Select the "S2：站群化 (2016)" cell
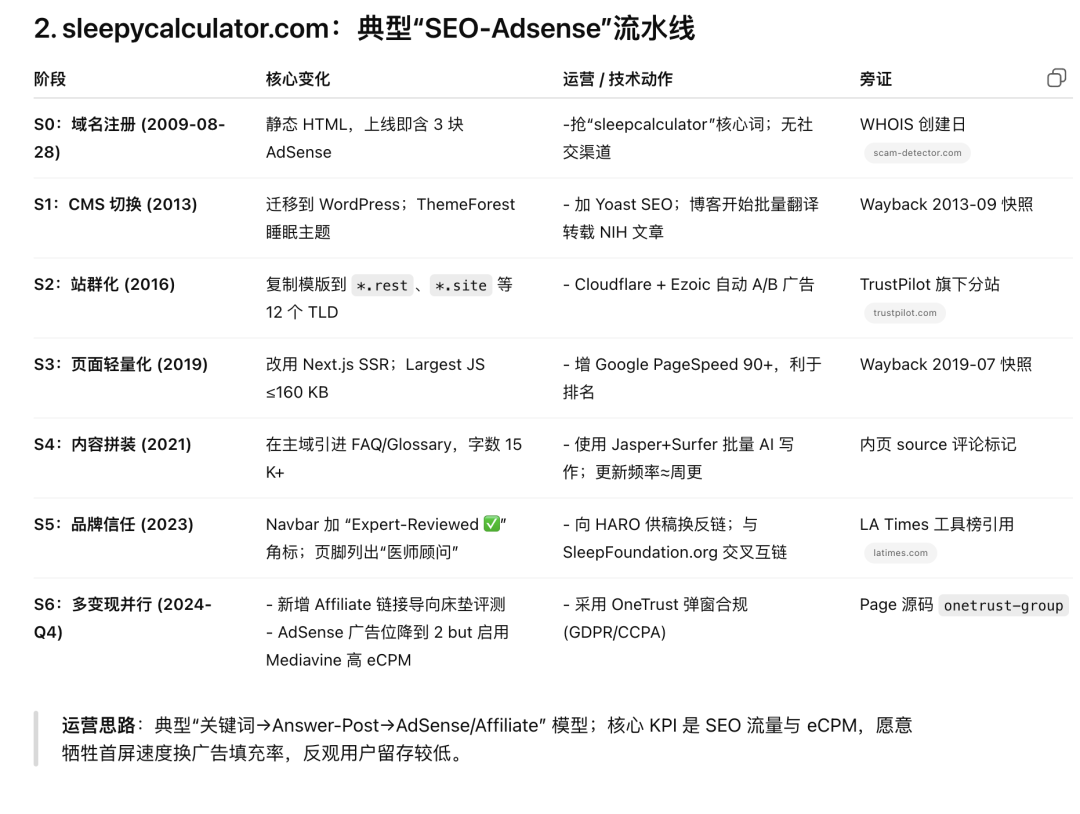 pos(105,284)
